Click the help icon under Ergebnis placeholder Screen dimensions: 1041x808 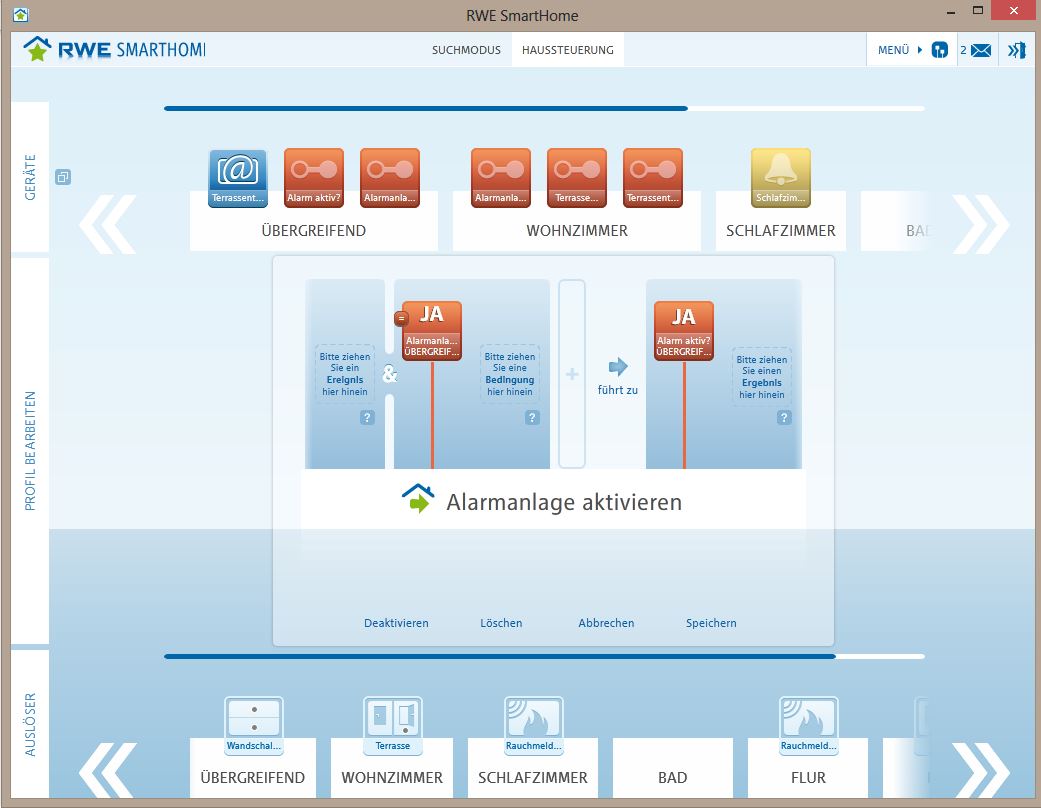784,418
